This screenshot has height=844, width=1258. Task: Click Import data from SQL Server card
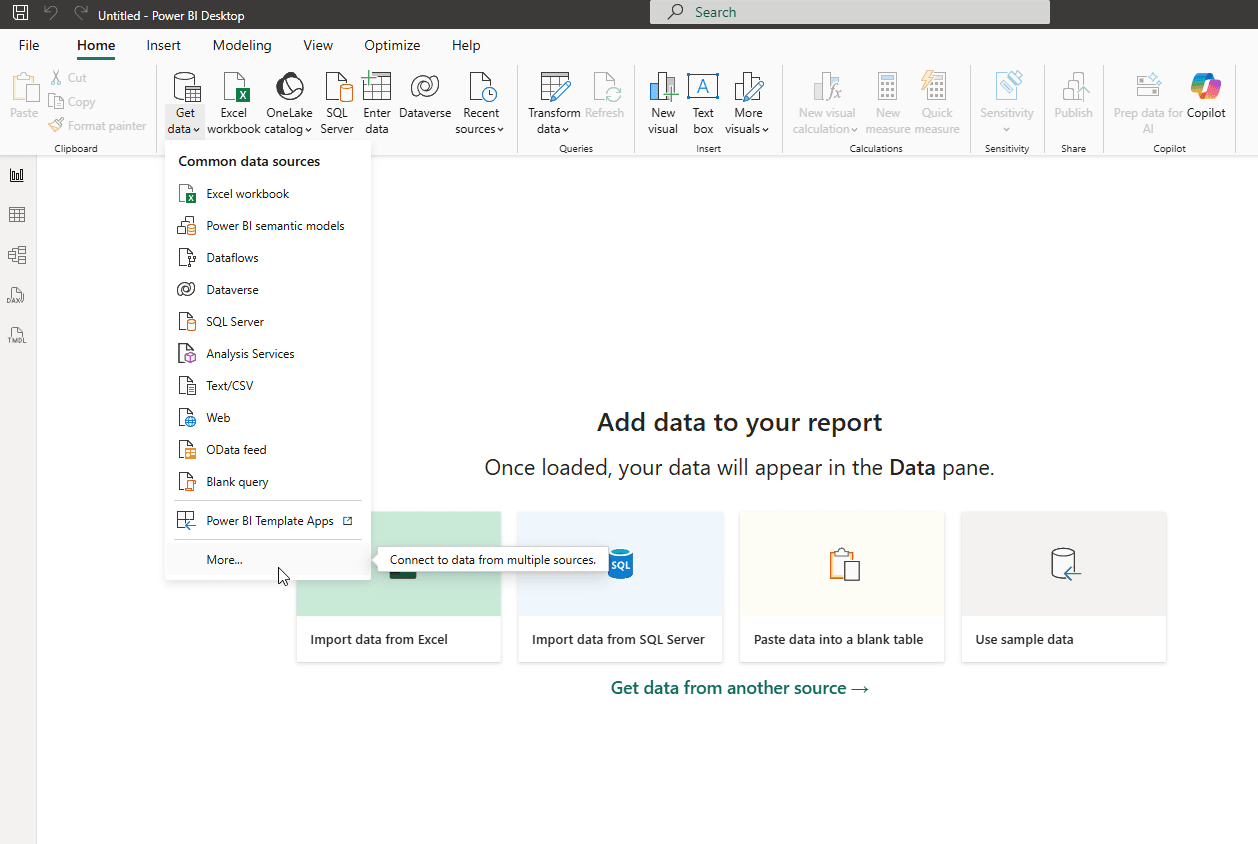click(x=620, y=587)
